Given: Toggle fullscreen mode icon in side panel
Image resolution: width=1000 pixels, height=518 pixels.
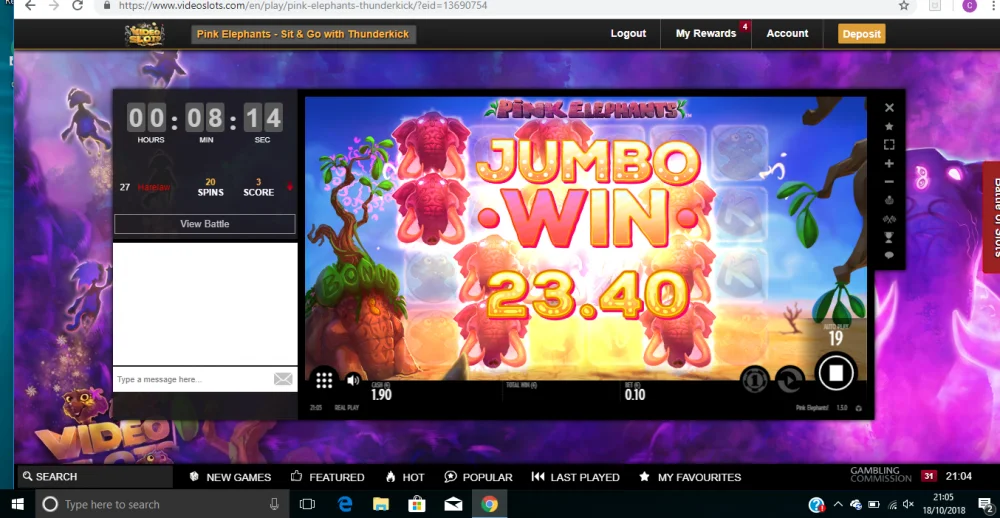Looking at the screenshot, I should pos(889,145).
